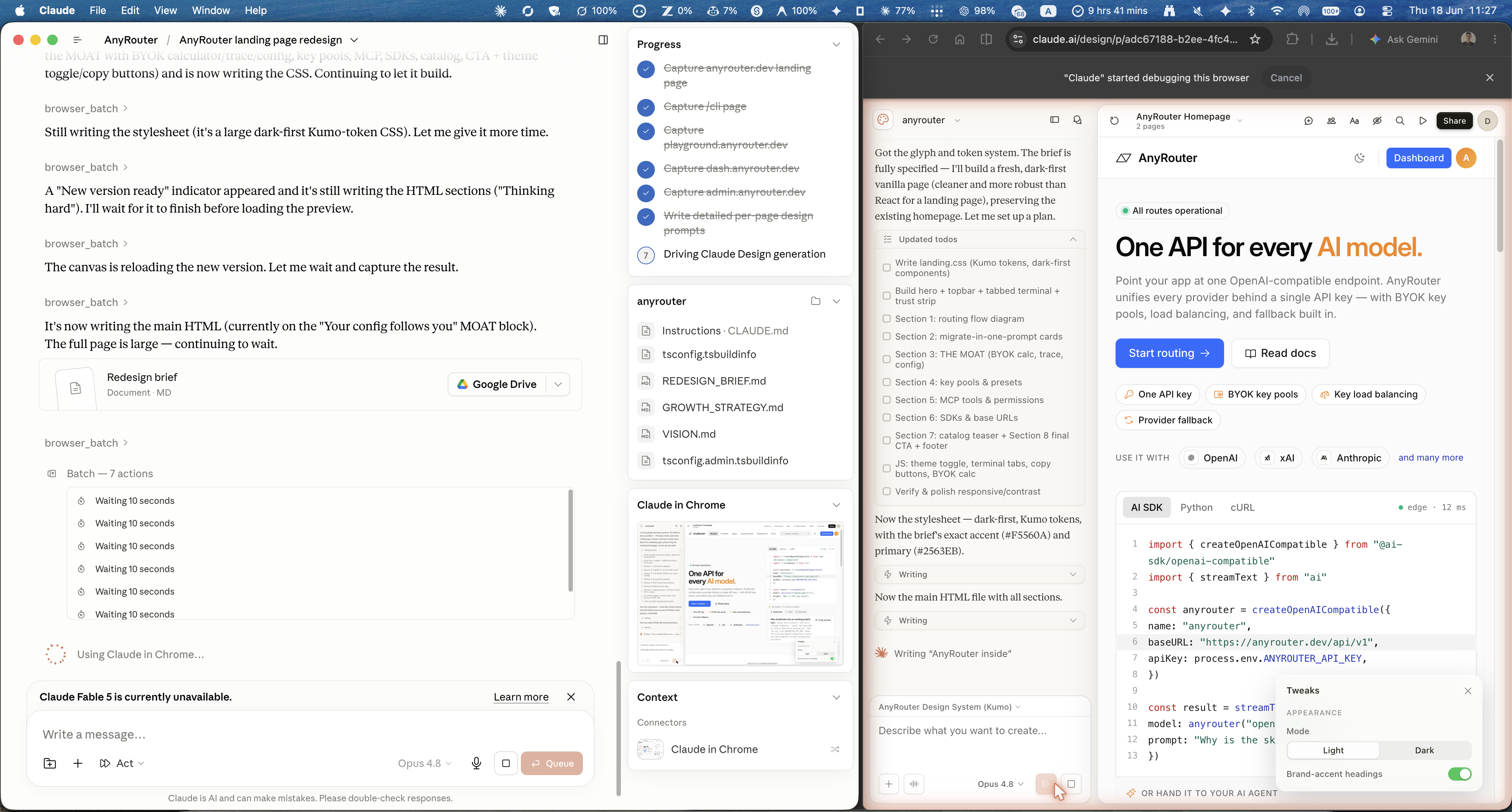Open the Window menu
The width and height of the screenshot is (1512, 812).
(211, 11)
